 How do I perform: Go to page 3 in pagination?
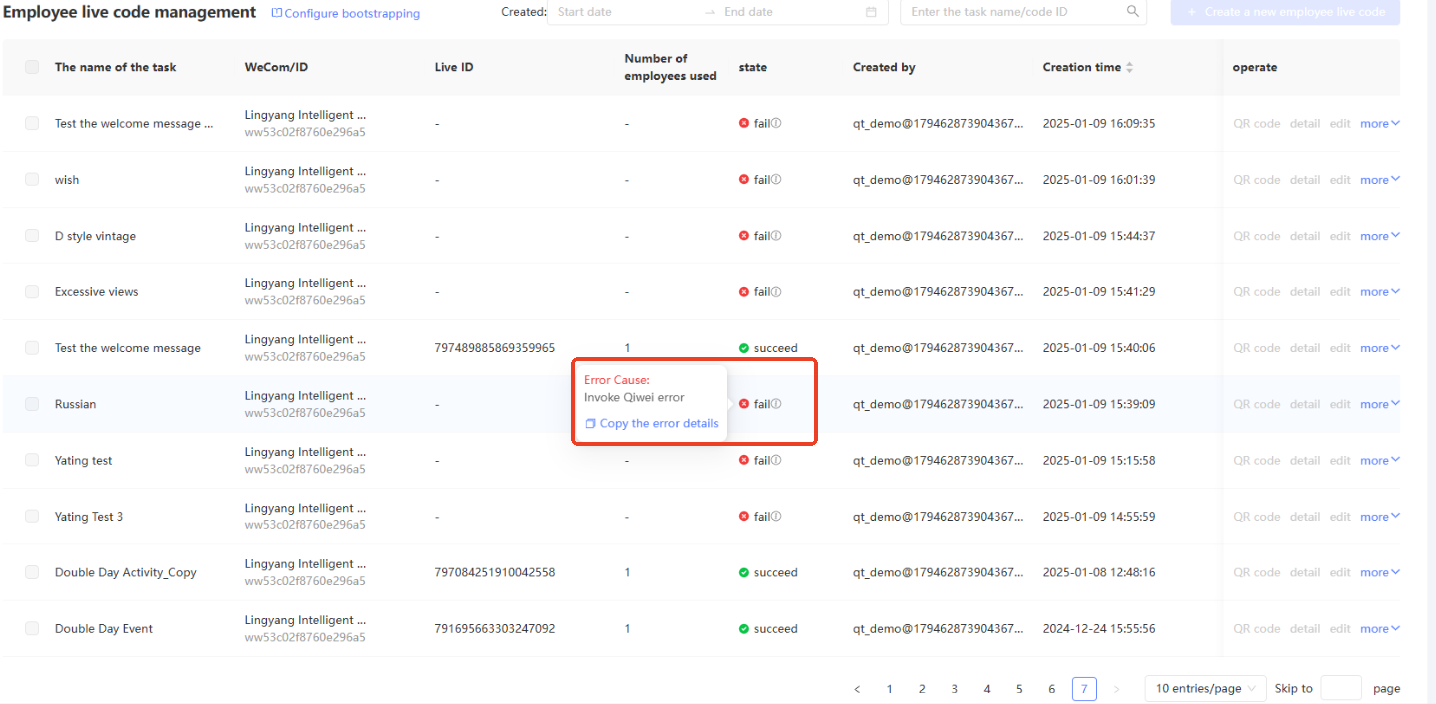954,689
